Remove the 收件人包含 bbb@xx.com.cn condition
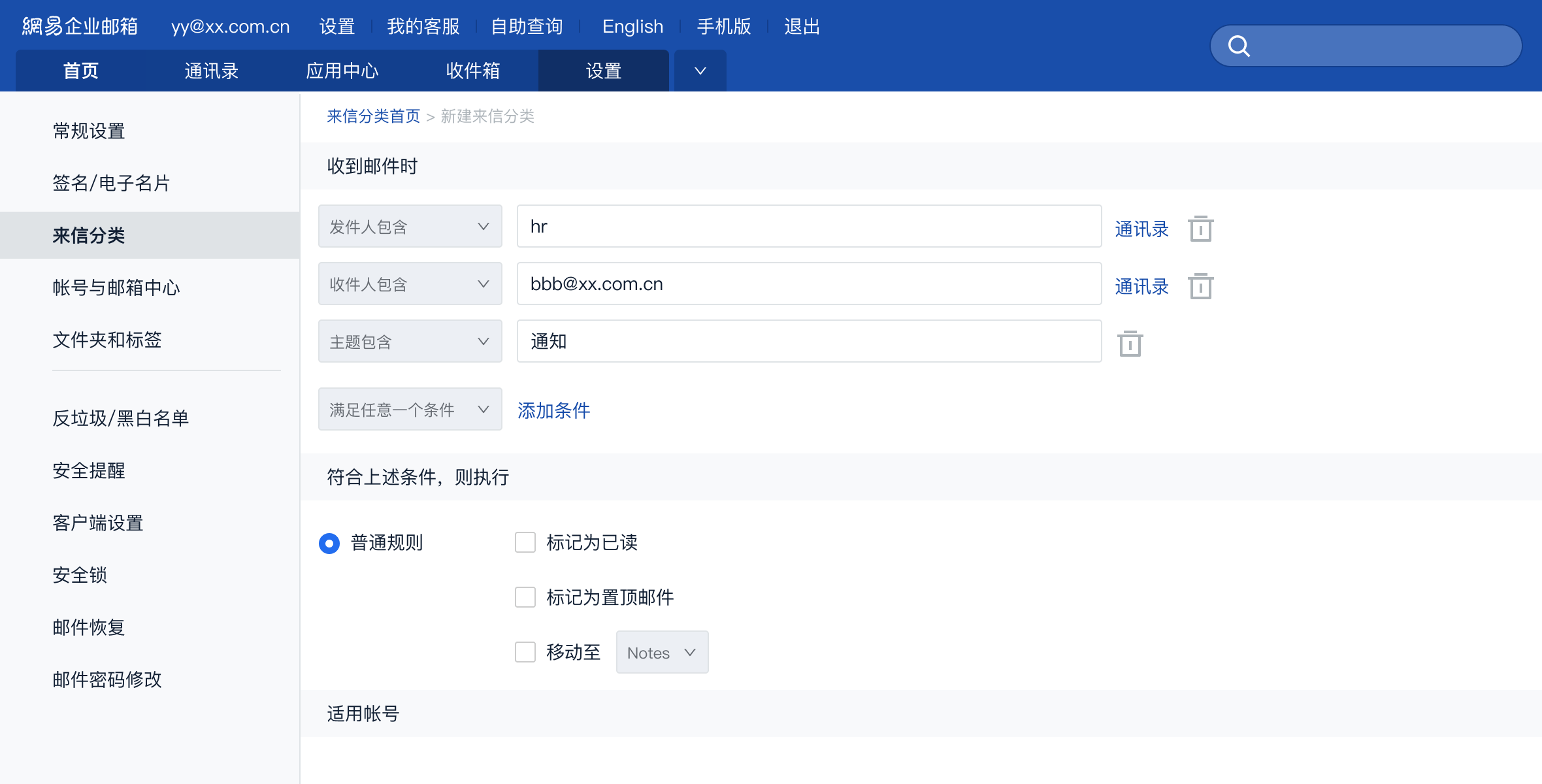Screen dimensions: 1542x784 coord(1202,286)
